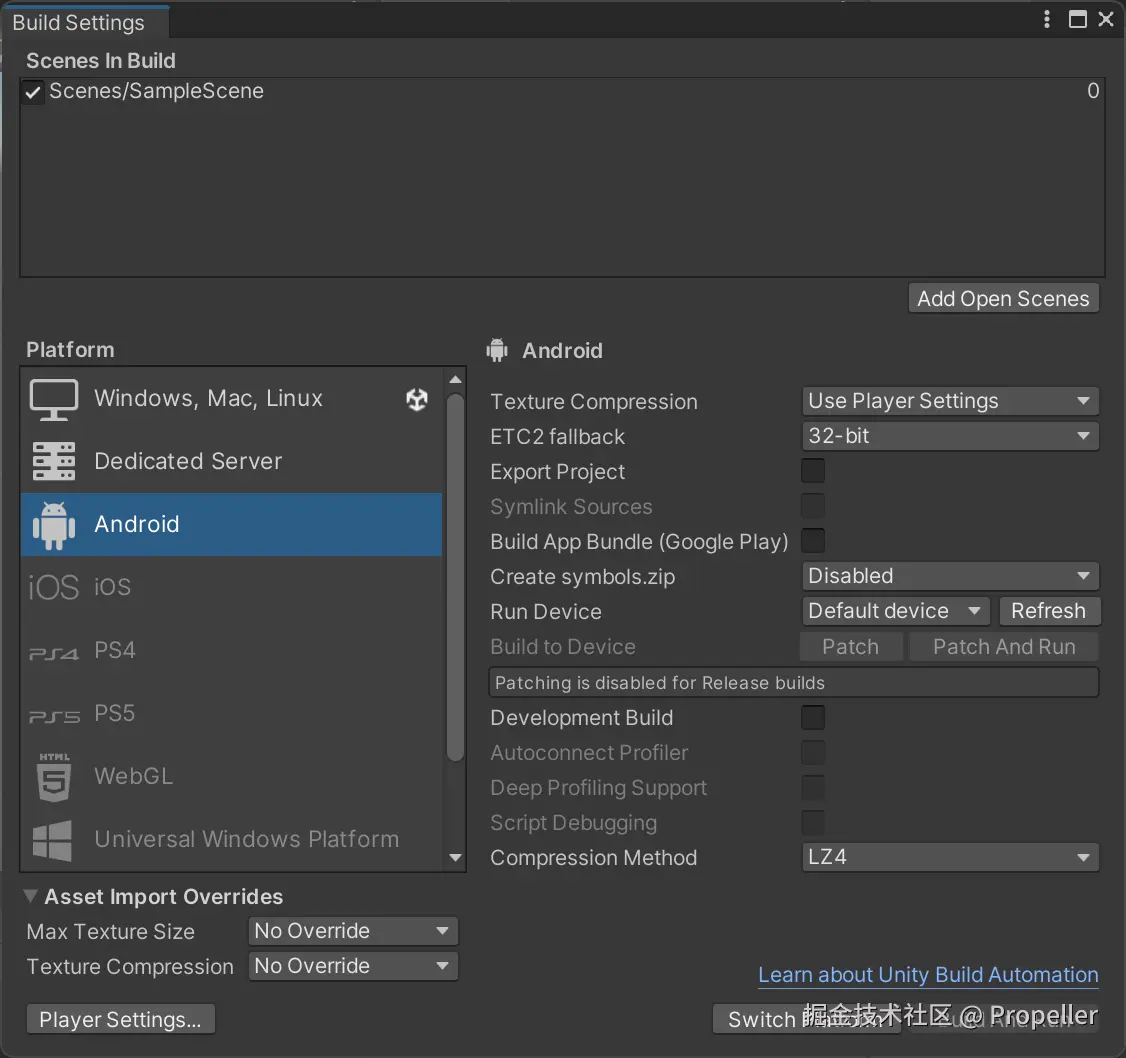
Task: Open the Compression Method dropdown
Action: 950,857
